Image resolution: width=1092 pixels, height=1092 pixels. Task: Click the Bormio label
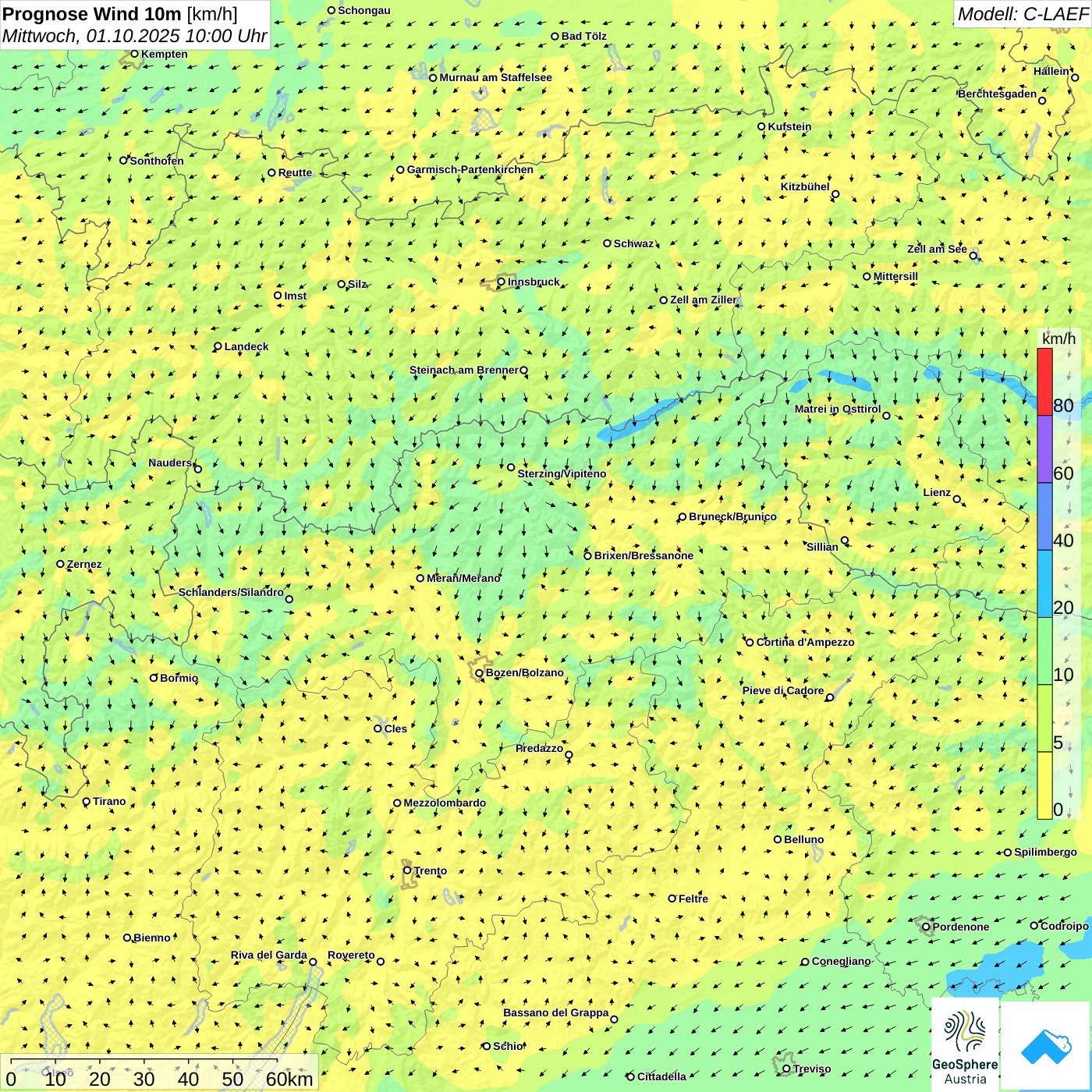click(179, 678)
